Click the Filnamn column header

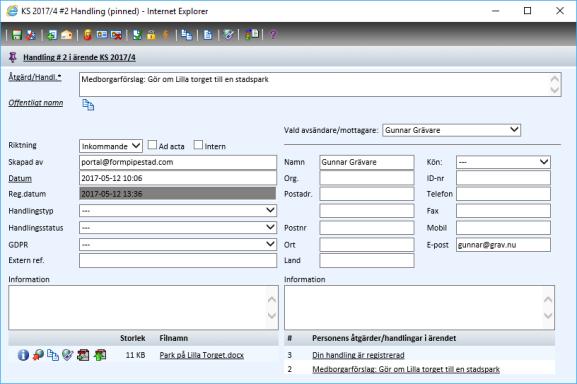pyautogui.click(x=174, y=338)
